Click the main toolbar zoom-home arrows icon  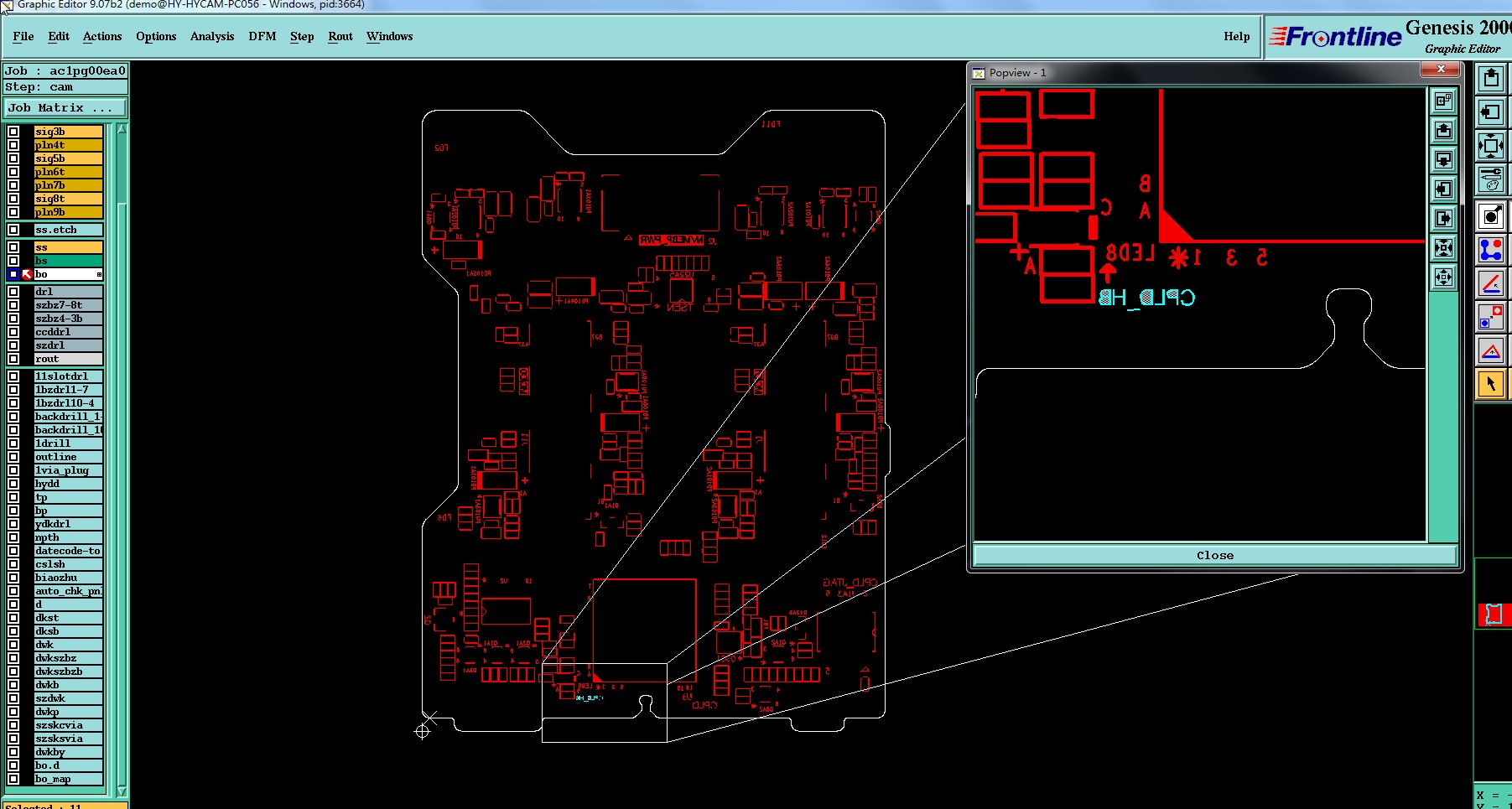(1491, 146)
